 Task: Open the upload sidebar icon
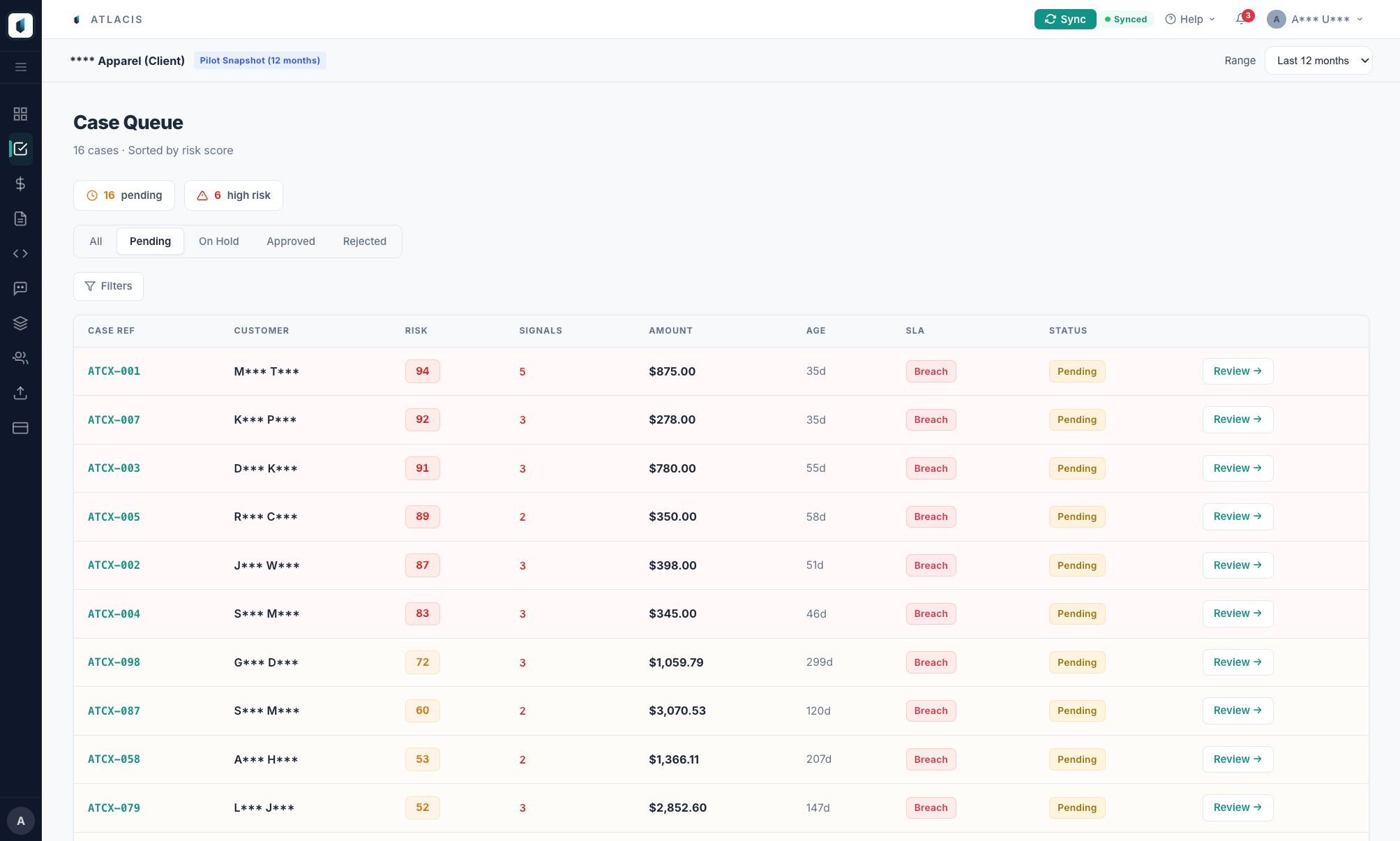coord(21,393)
